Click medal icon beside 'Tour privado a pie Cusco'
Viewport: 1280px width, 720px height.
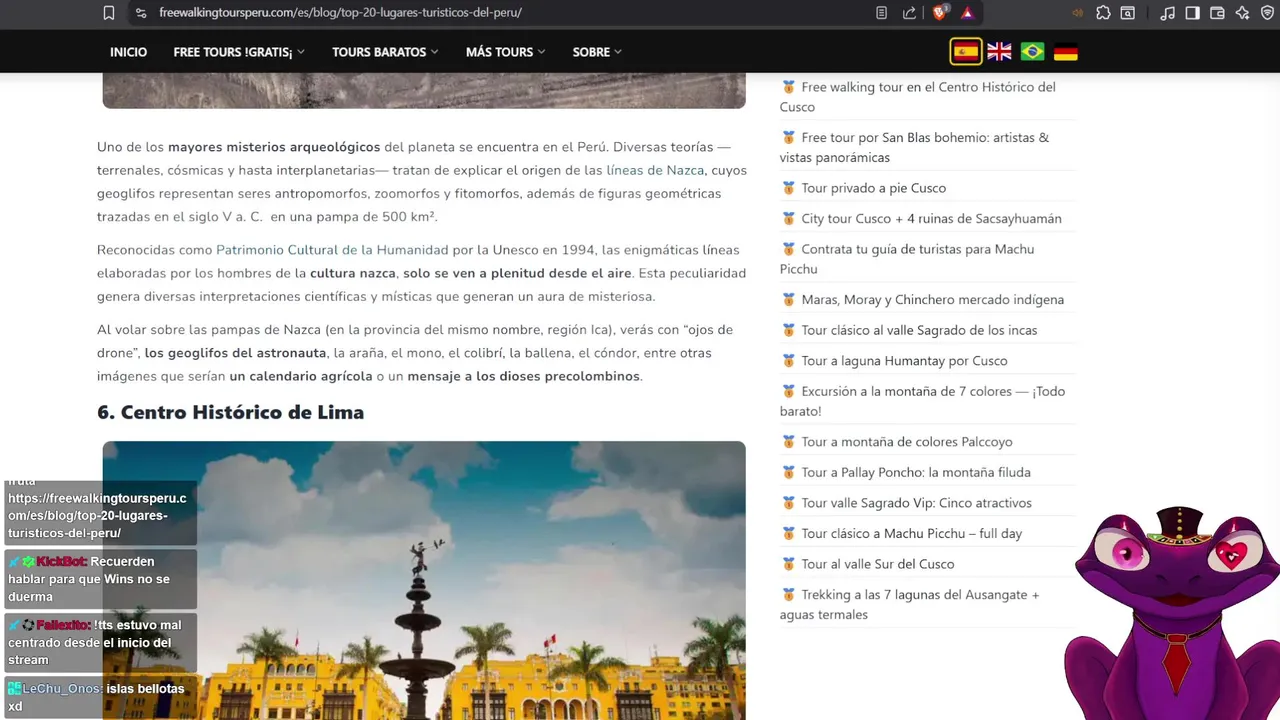[x=788, y=188]
